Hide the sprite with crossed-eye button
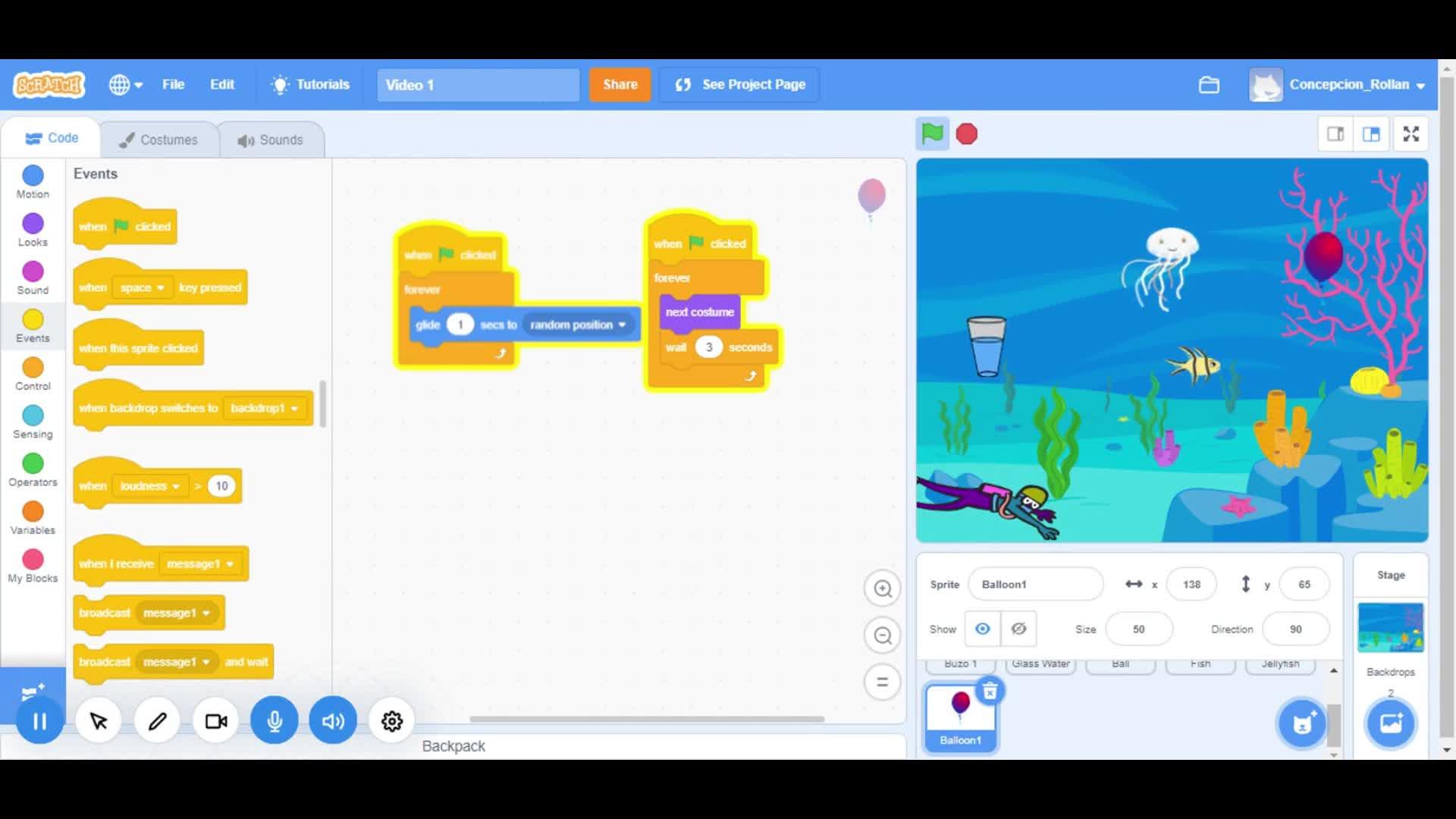 1018,629
